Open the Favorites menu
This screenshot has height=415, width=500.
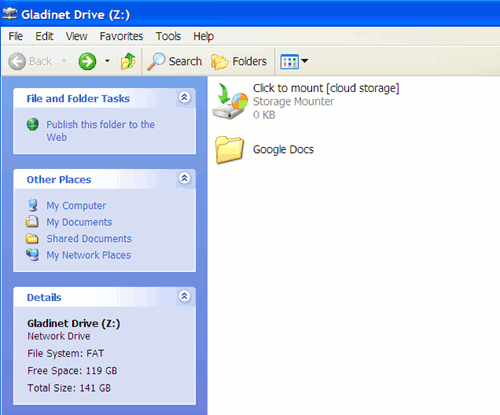click(121, 36)
